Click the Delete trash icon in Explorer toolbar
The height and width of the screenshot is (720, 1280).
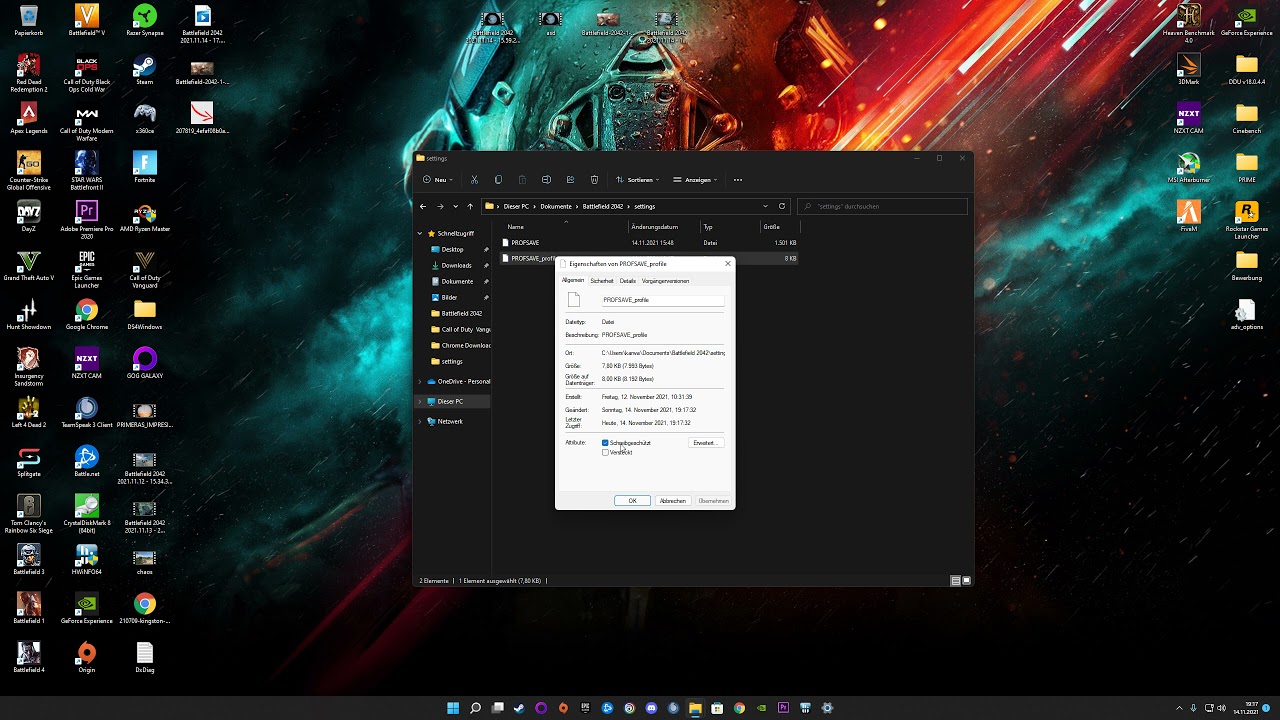594,180
